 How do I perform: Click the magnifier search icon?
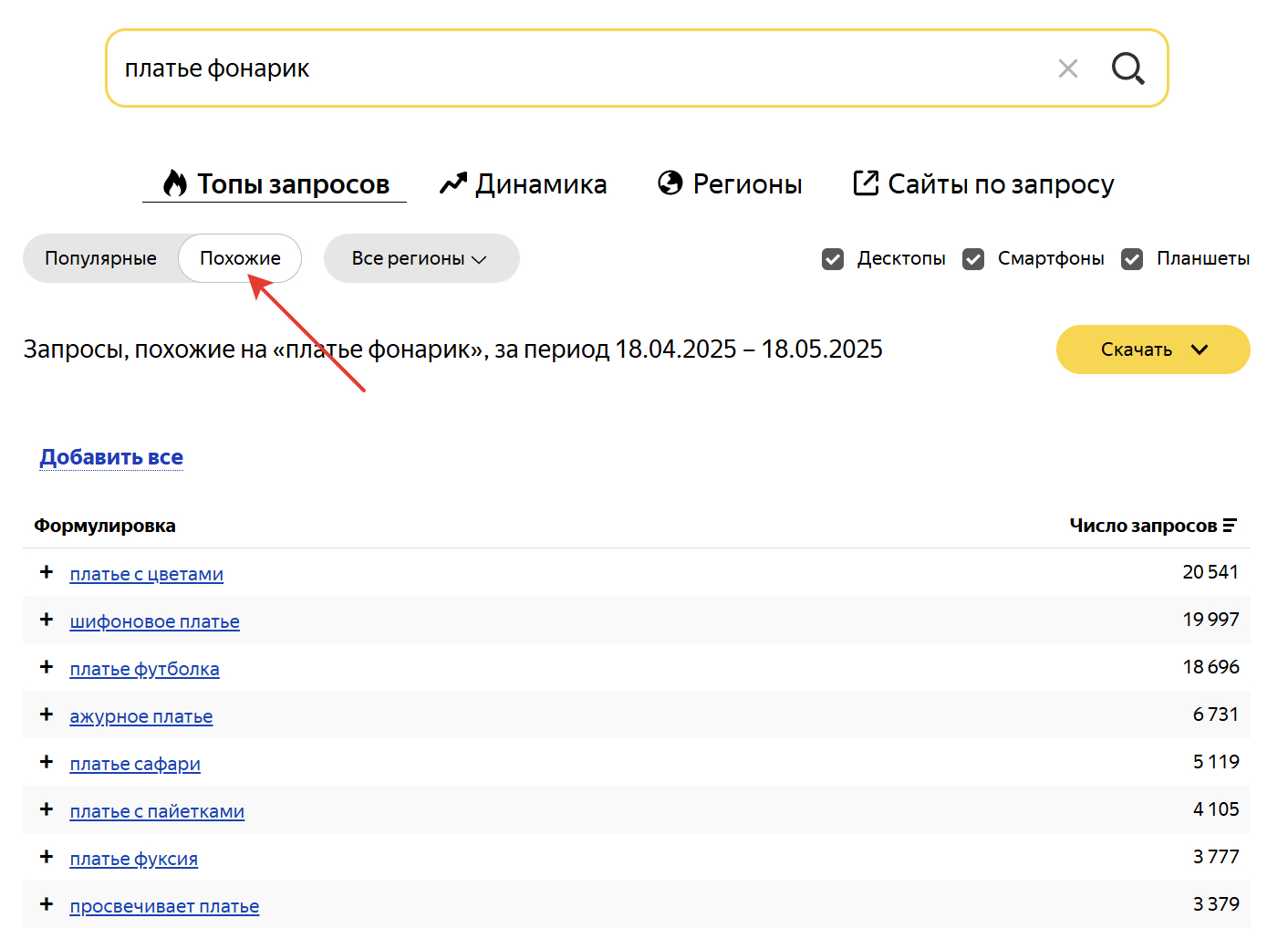pyautogui.click(x=1127, y=68)
